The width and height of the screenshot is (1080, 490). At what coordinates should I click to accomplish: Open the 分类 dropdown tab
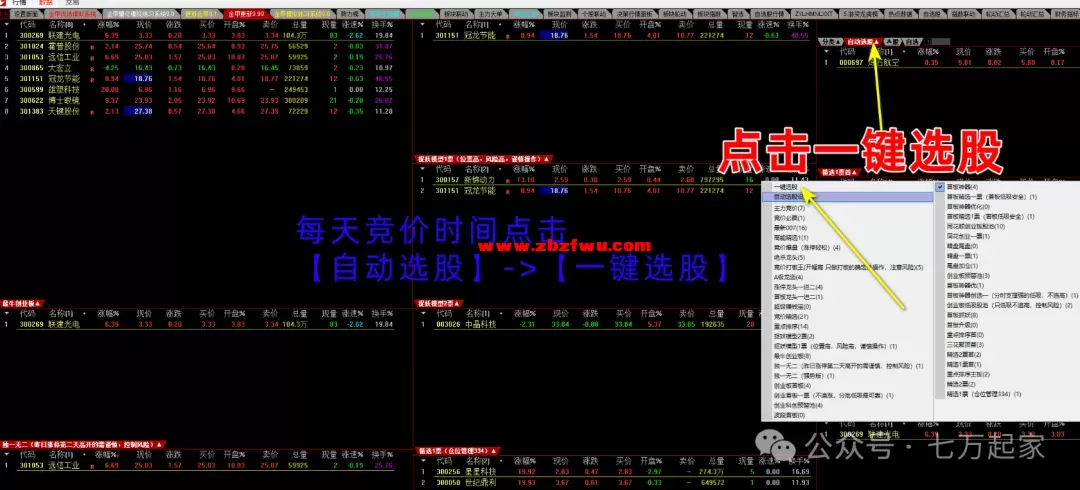pyautogui.click(x=831, y=41)
